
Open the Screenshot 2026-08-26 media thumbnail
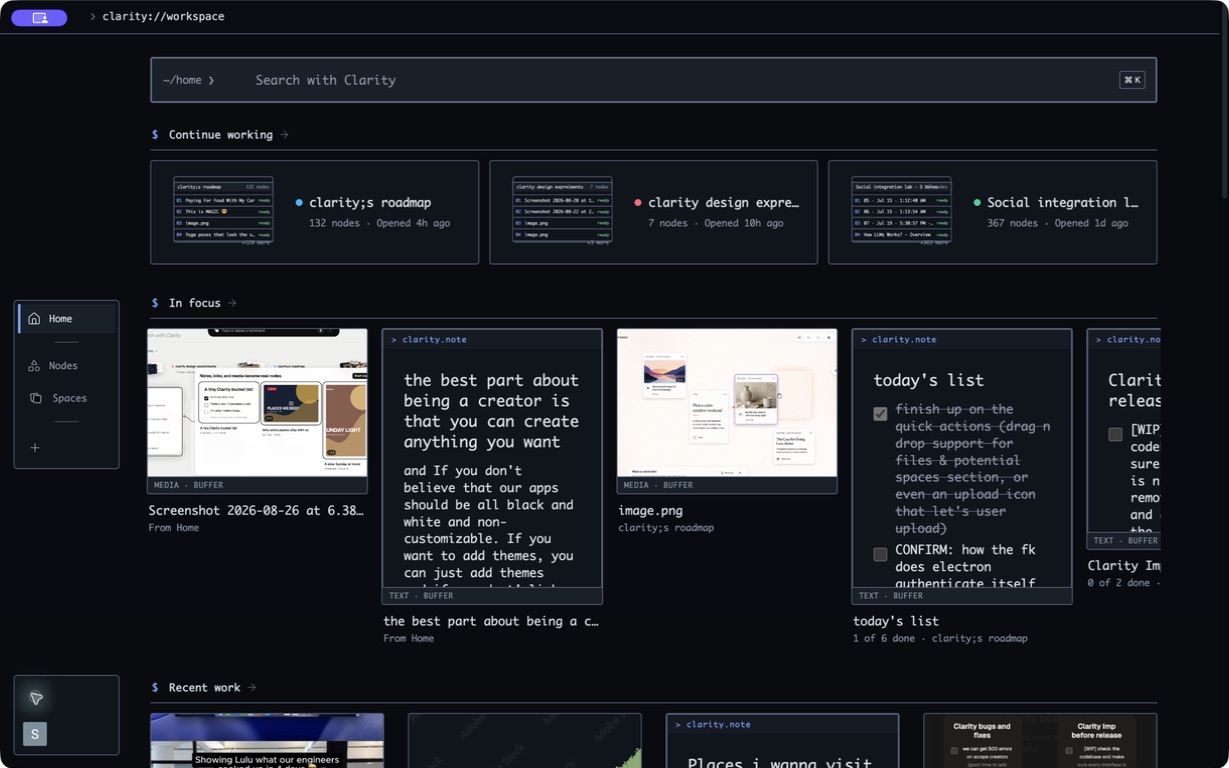[257, 403]
